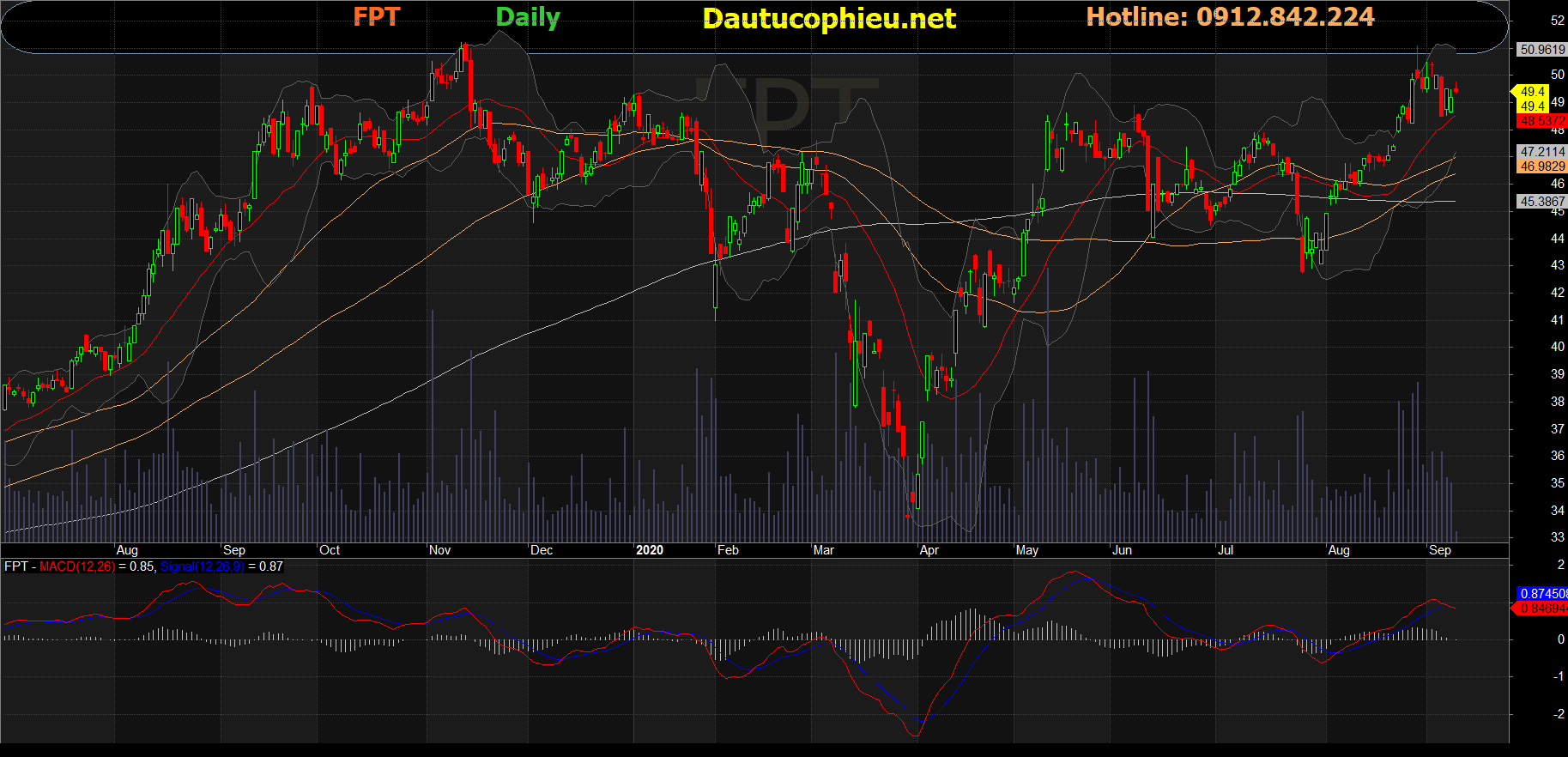1568x757 pixels.
Task: Select the 50.9619 price tag
Action: [x=1542, y=50]
